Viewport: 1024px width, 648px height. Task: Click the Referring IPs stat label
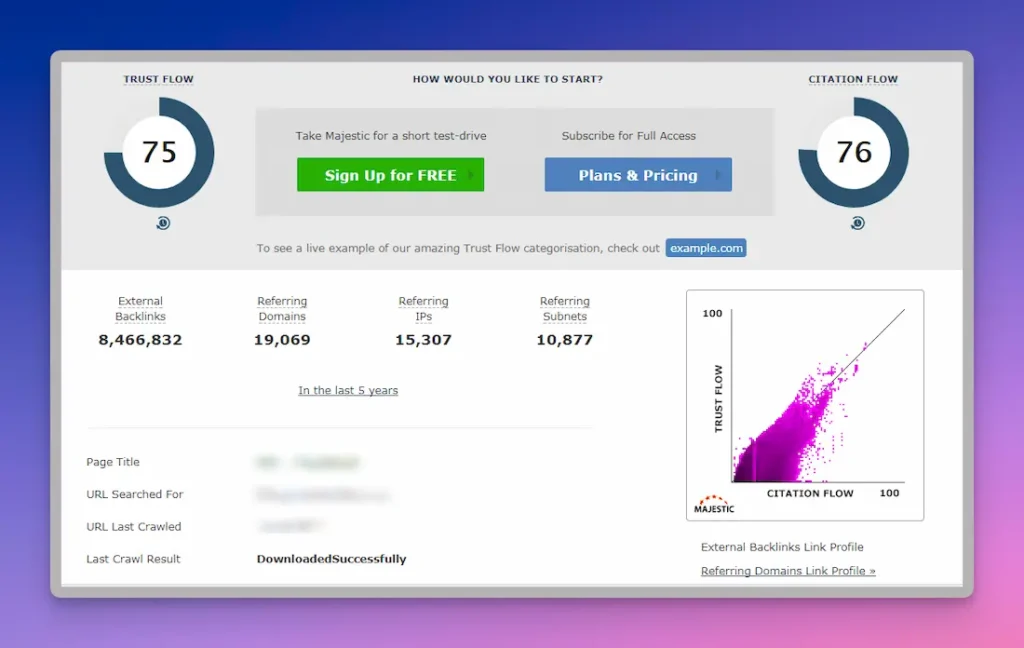click(x=423, y=309)
